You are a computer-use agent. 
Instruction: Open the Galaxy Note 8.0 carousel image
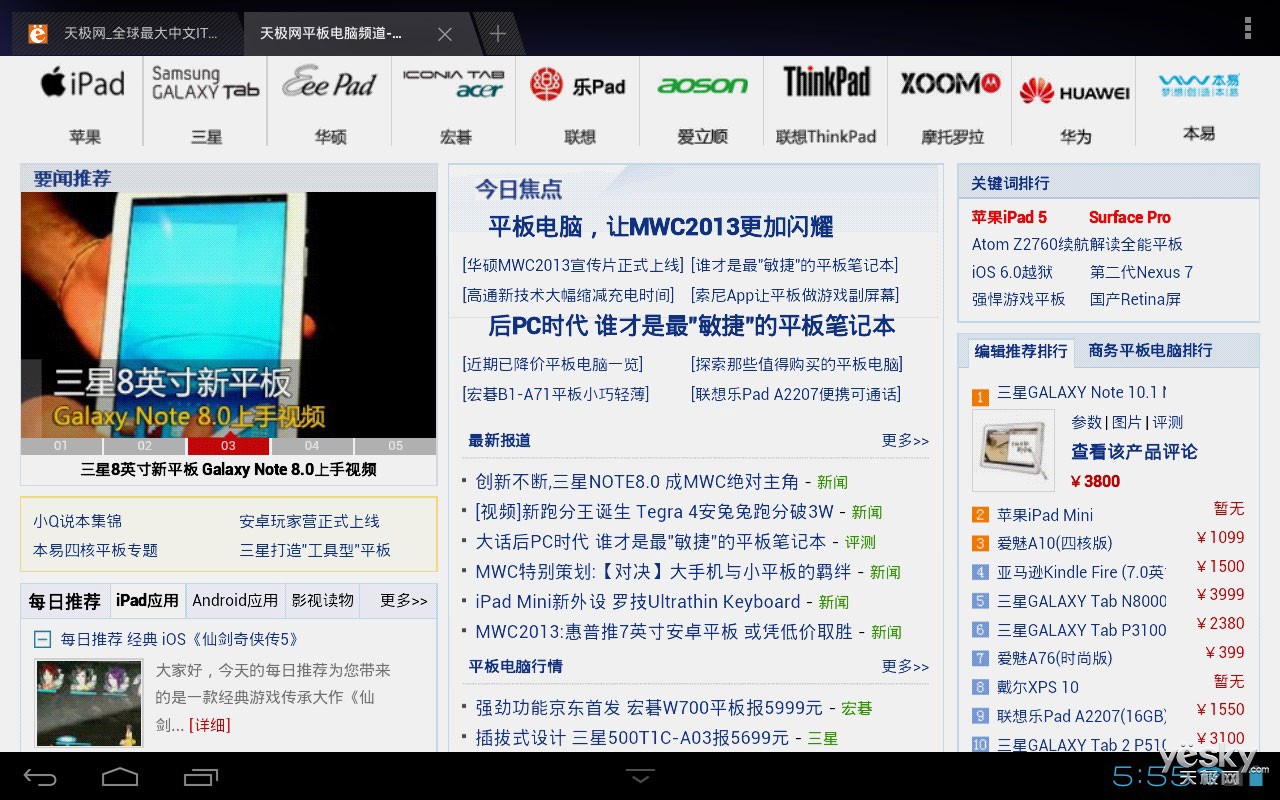pyautogui.click(x=228, y=315)
